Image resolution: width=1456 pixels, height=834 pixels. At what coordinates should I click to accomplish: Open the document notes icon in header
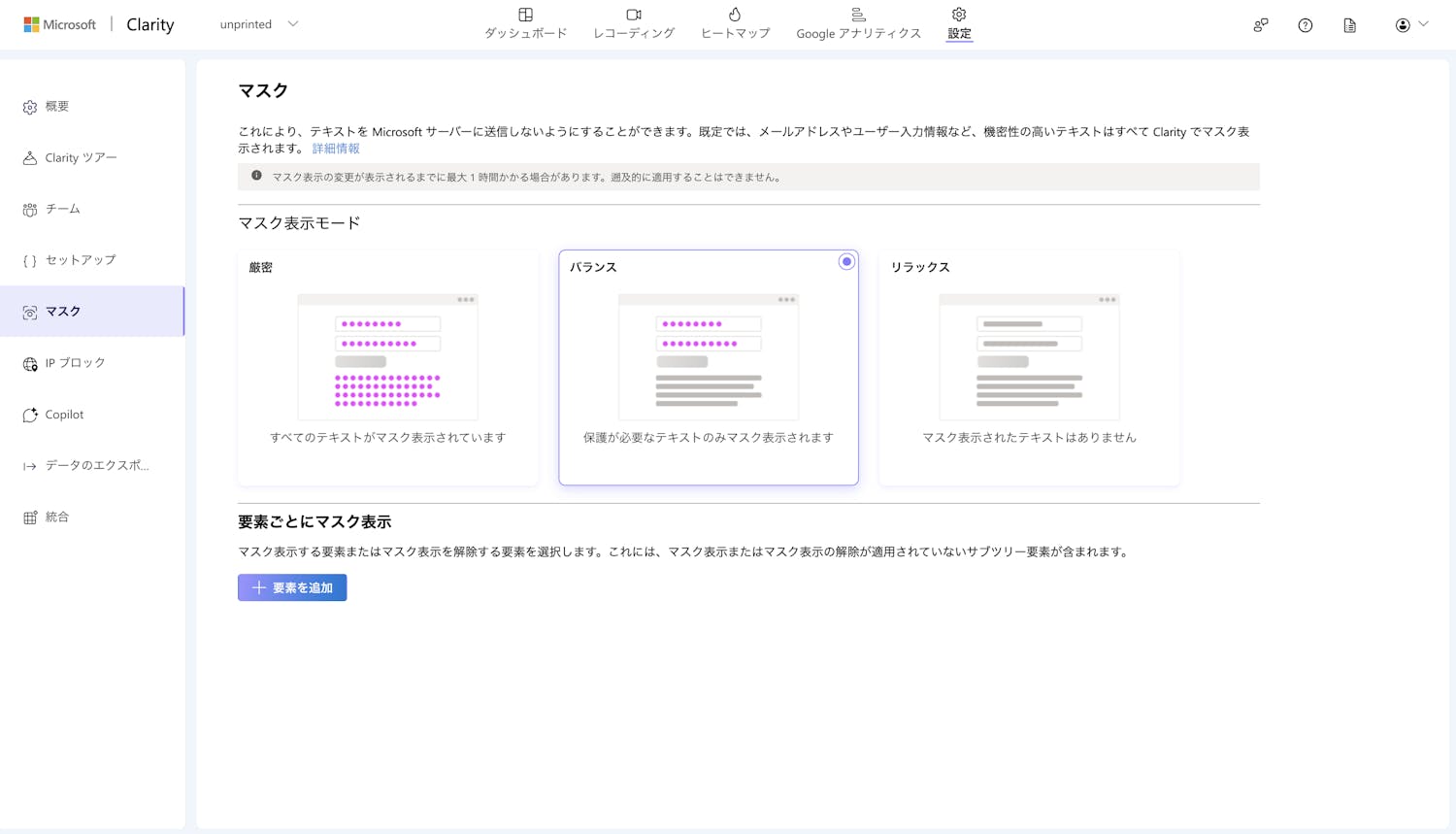[x=1349, y=25]
